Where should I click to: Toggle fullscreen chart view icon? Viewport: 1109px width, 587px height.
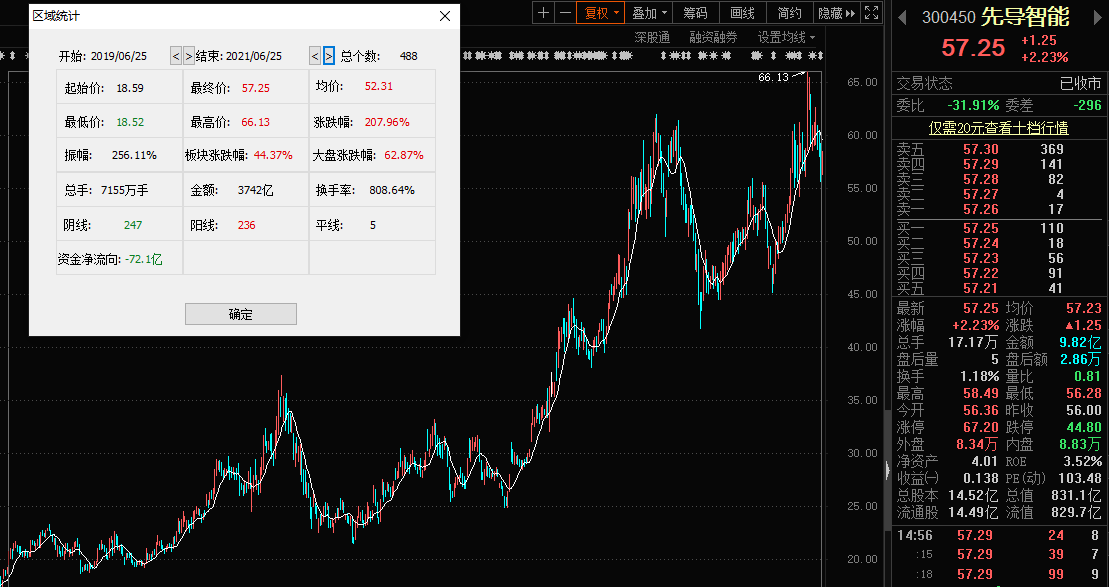click(x=871, y=13)
